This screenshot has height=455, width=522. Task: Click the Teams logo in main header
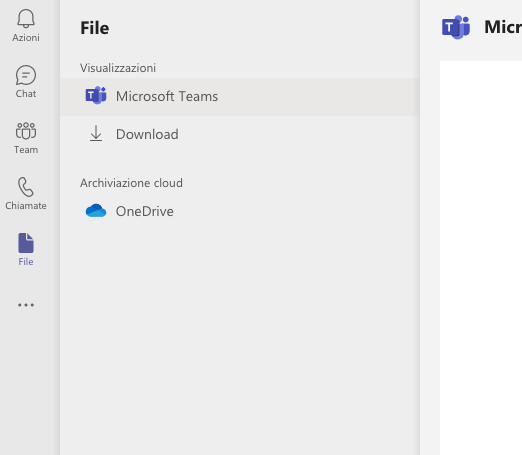point(456,27)
